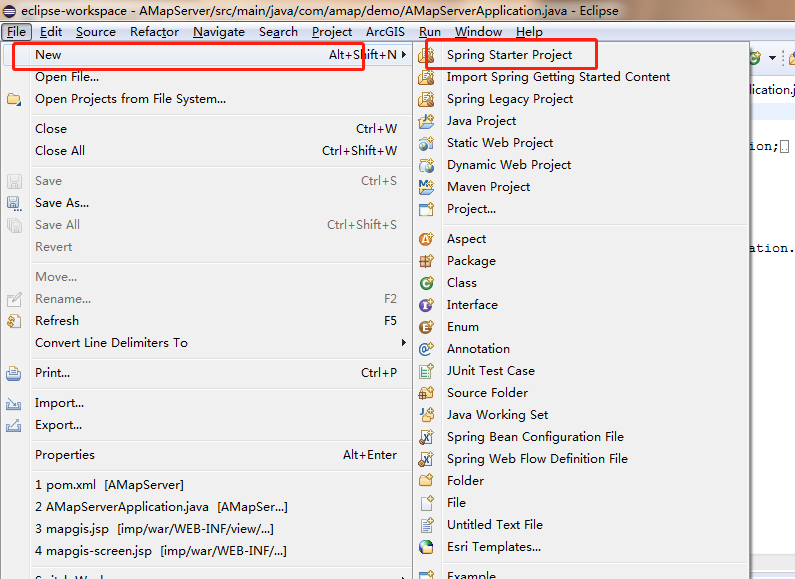Image resolution: width=795 pixels, height=579 pixels.
Task: Choose Dynamic Web Project label
Action: (509, 165)
